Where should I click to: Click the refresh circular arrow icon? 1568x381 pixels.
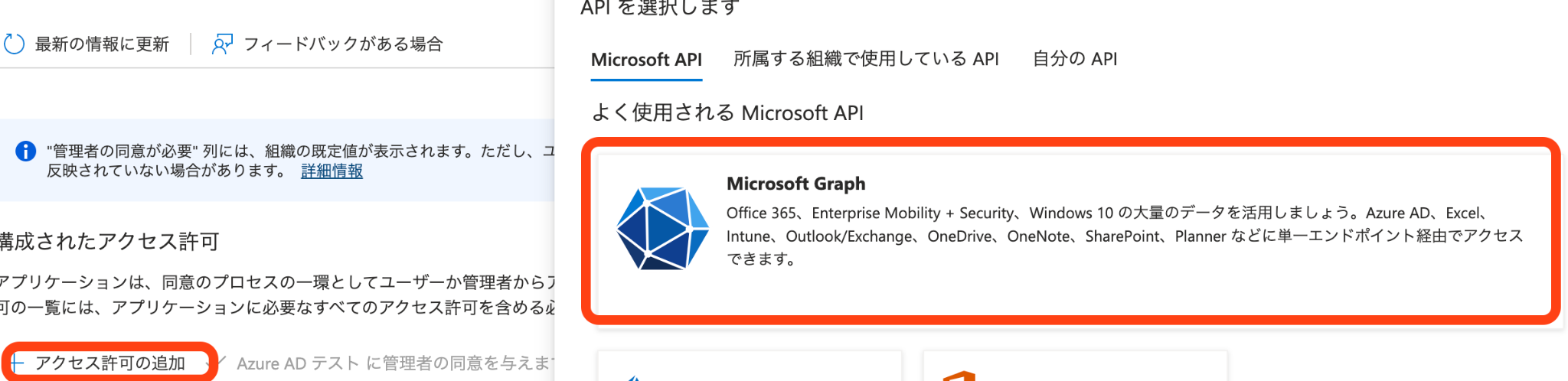(x=14, y=44)
